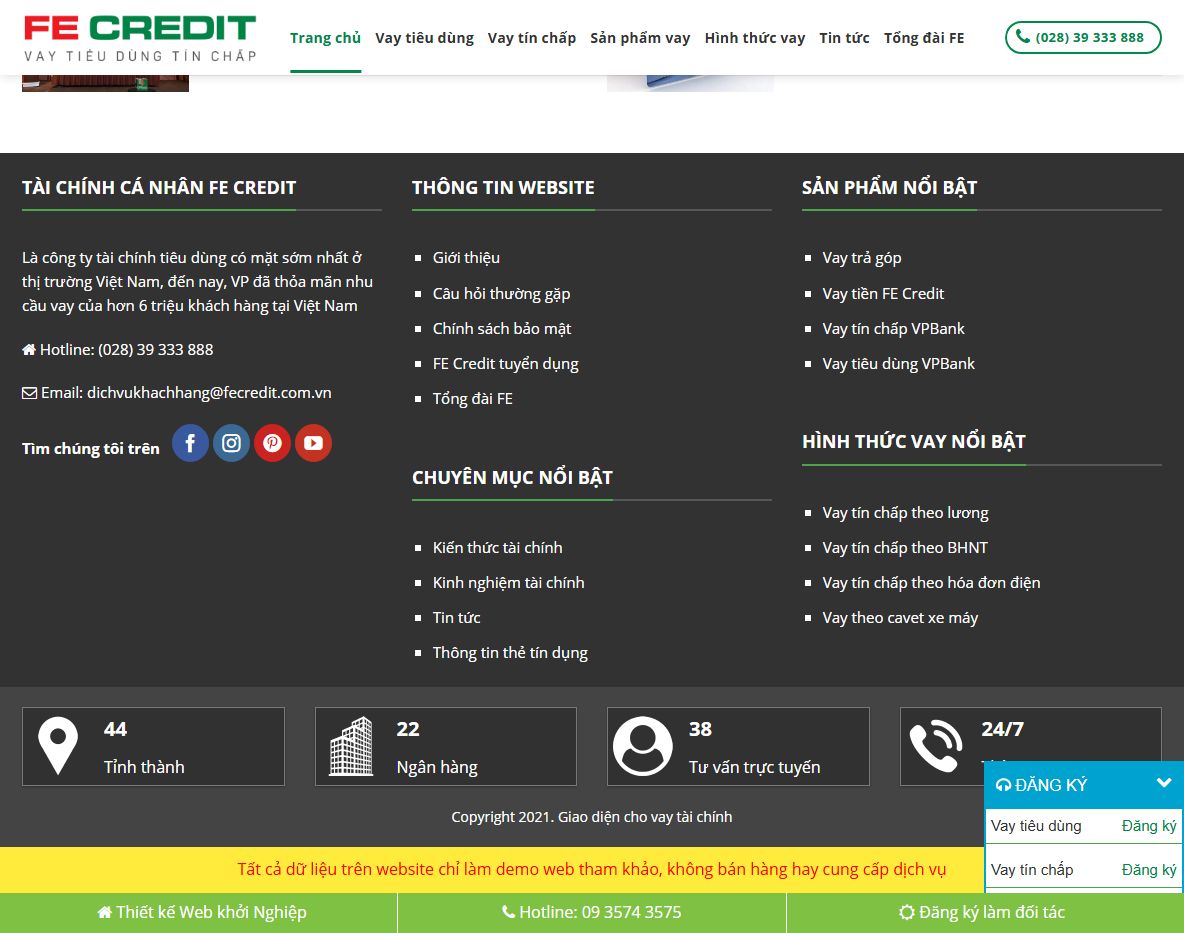This screenshot has width=1184, height=933.
Task: Open Kinh nghiệm tài chính link
Action: [x=508, y=583]
